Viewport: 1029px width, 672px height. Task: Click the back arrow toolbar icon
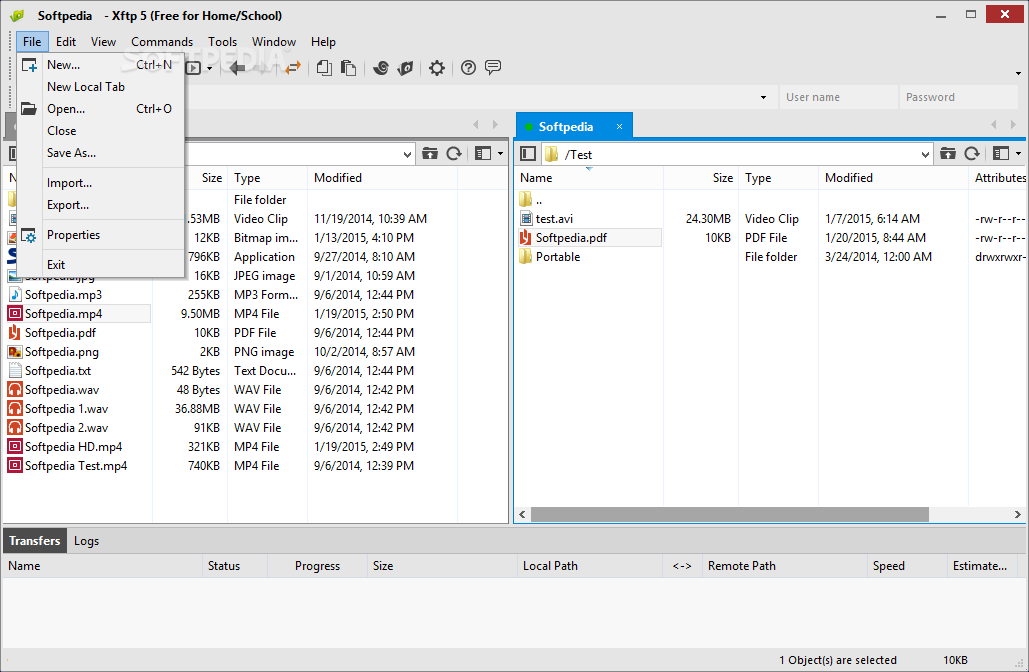[238, 68]
